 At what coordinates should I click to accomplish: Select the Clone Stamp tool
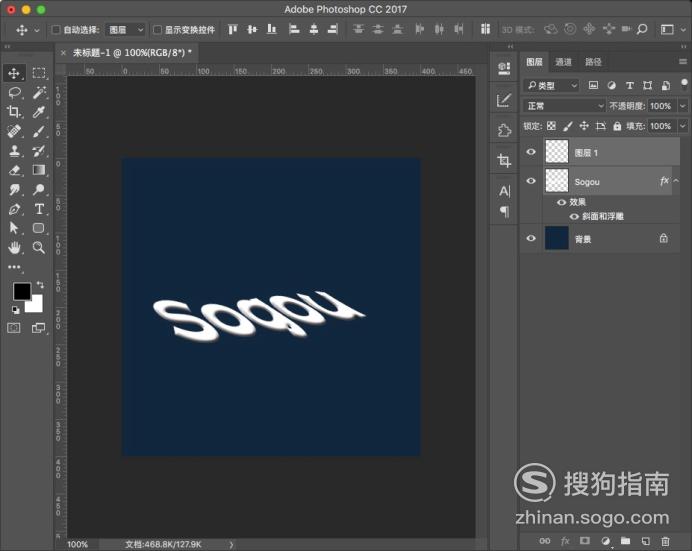point(14,151)
